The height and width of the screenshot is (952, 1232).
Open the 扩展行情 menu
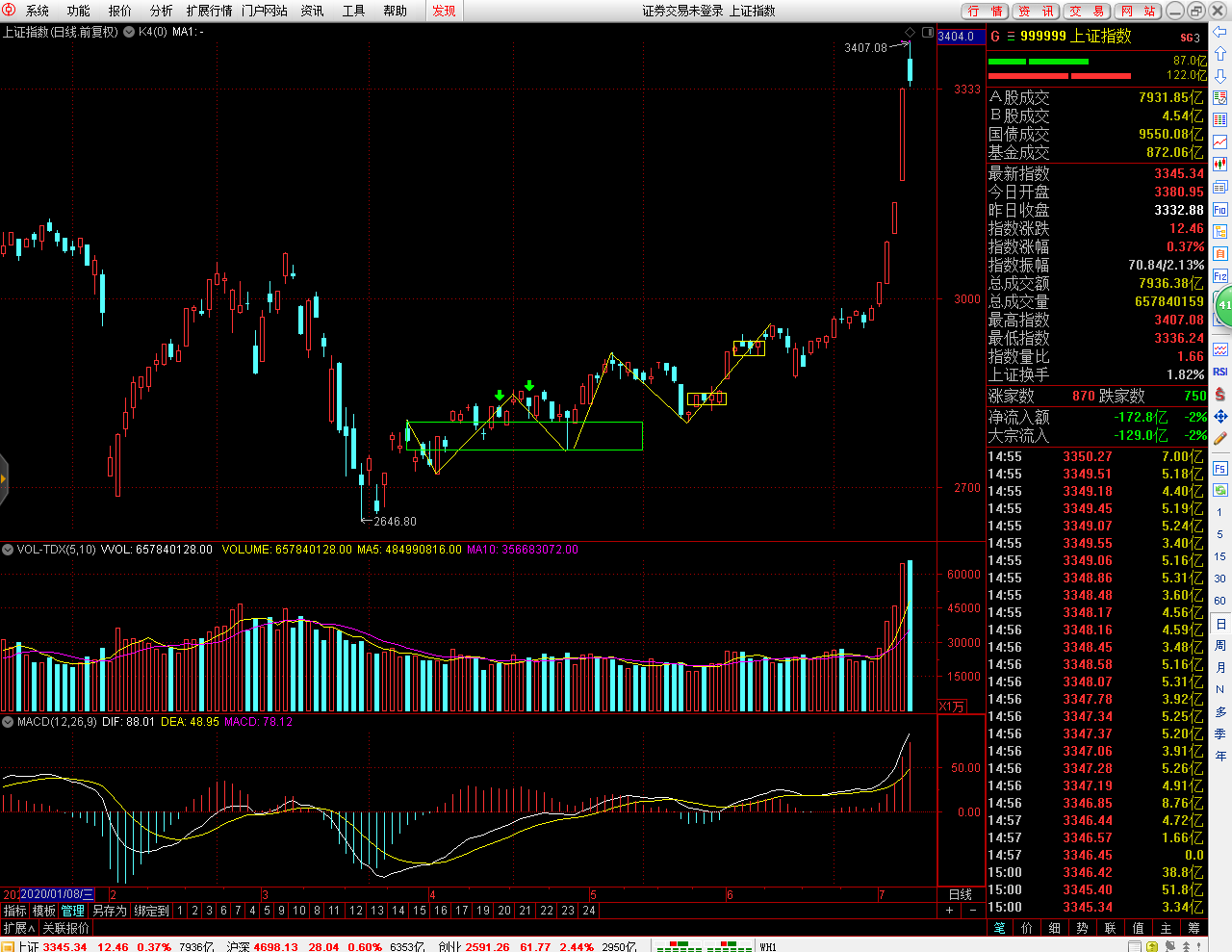[x=210, y=11]
